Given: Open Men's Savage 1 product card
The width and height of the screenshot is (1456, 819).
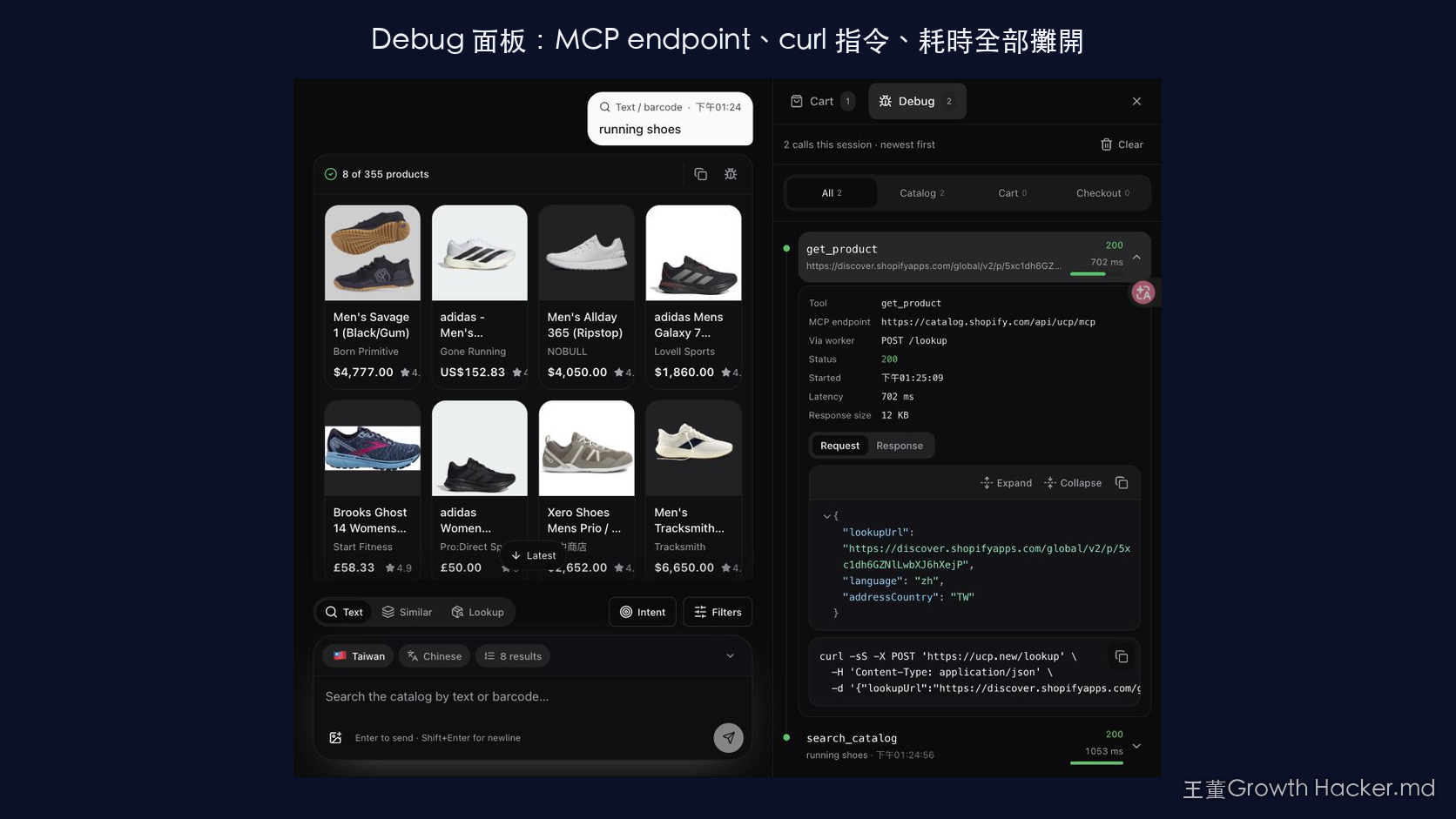Looking at the screenshot, I should point(373,295).
